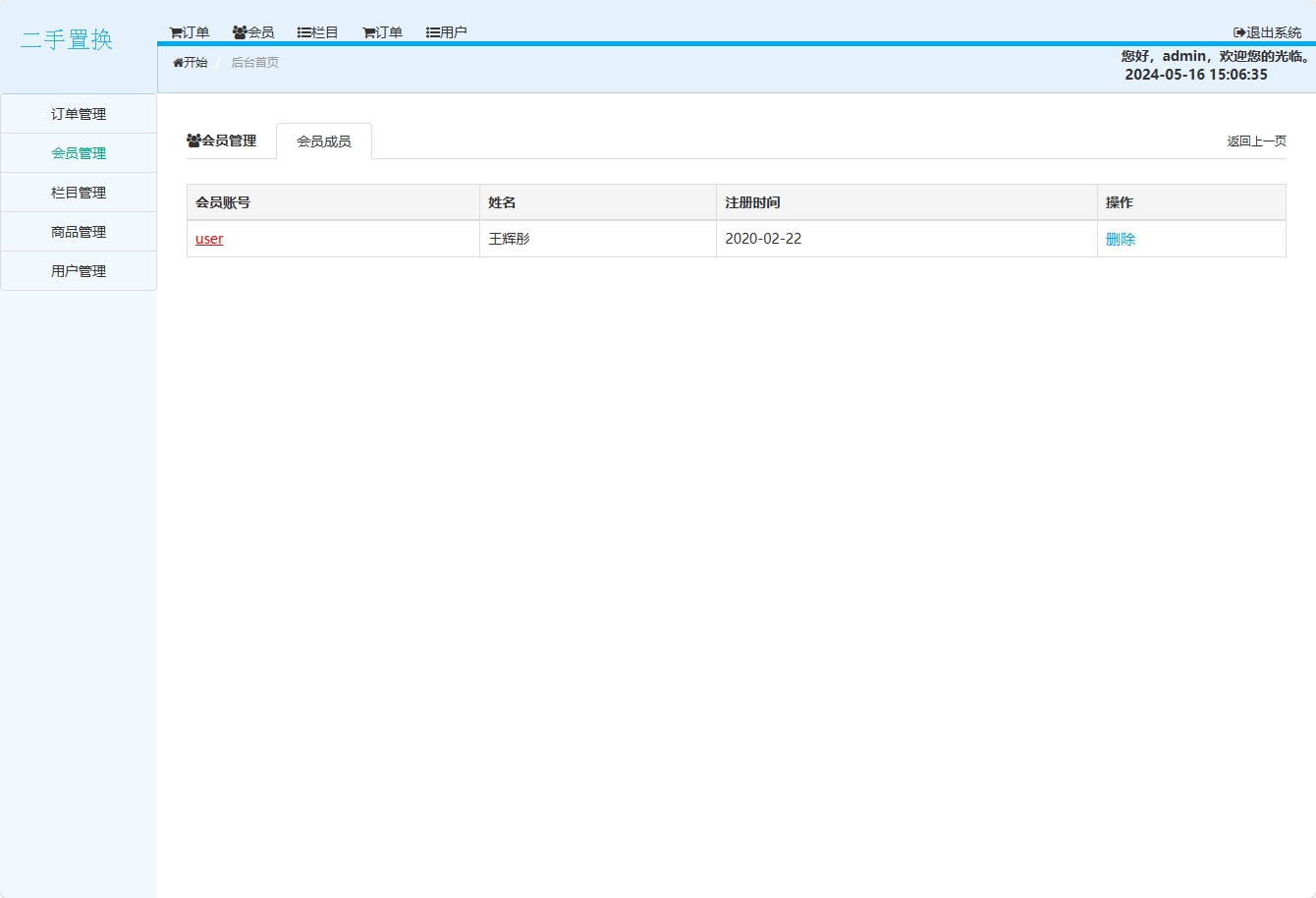This screenshot has width=1316, height=898.
Task: Click the 注册时间 column header
Action: (752, 202)
